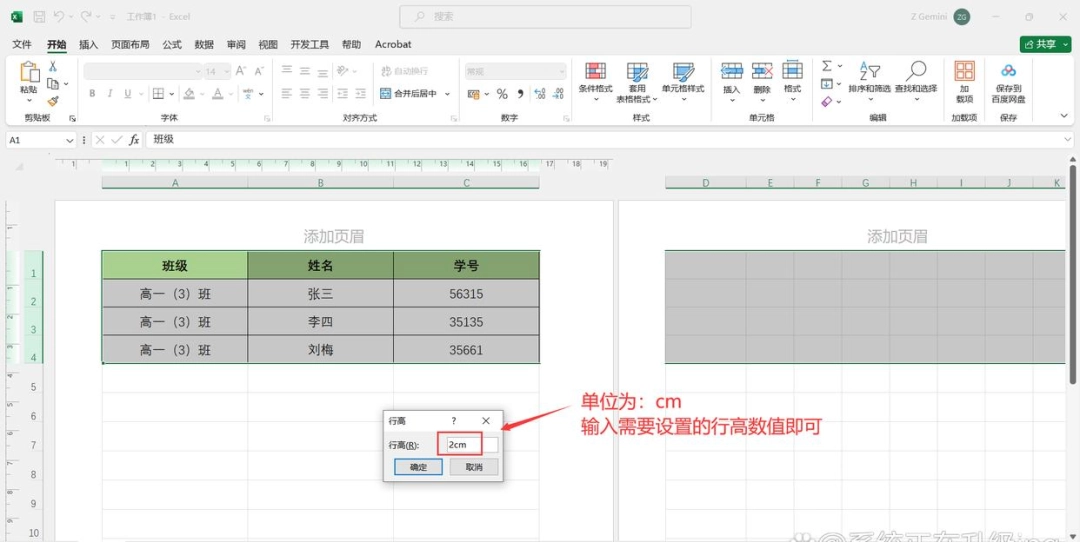Toggle Center alignment for cell text

coord(304,93)
